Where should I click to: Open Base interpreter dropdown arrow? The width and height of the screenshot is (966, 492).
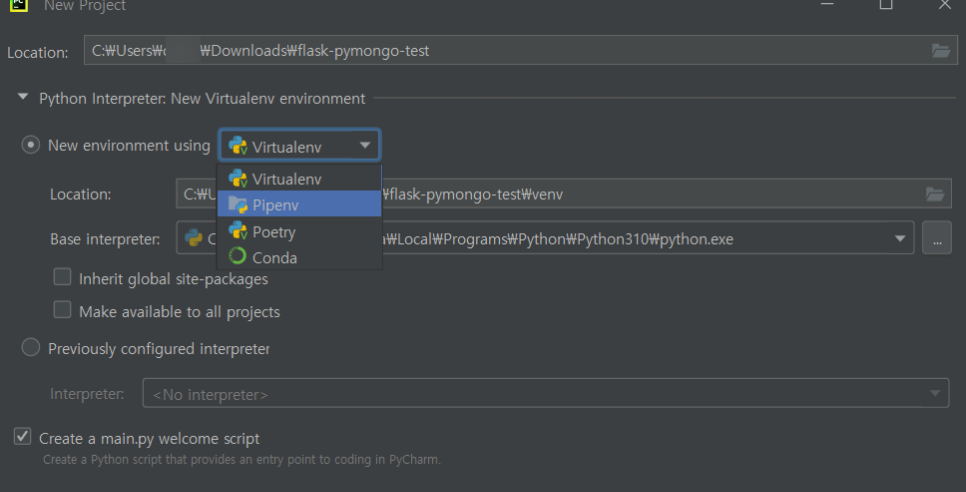(900, 238)
